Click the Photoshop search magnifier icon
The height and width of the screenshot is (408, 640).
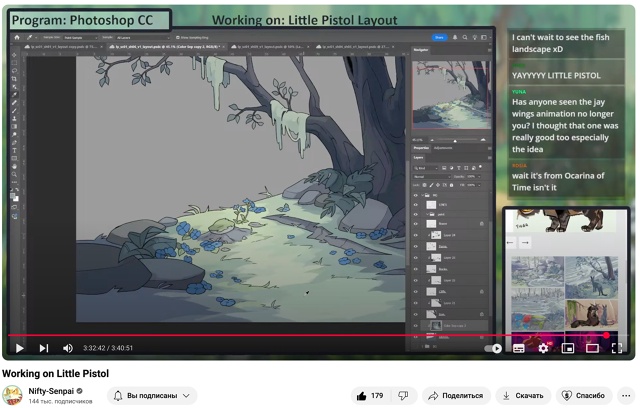point(465,37)
